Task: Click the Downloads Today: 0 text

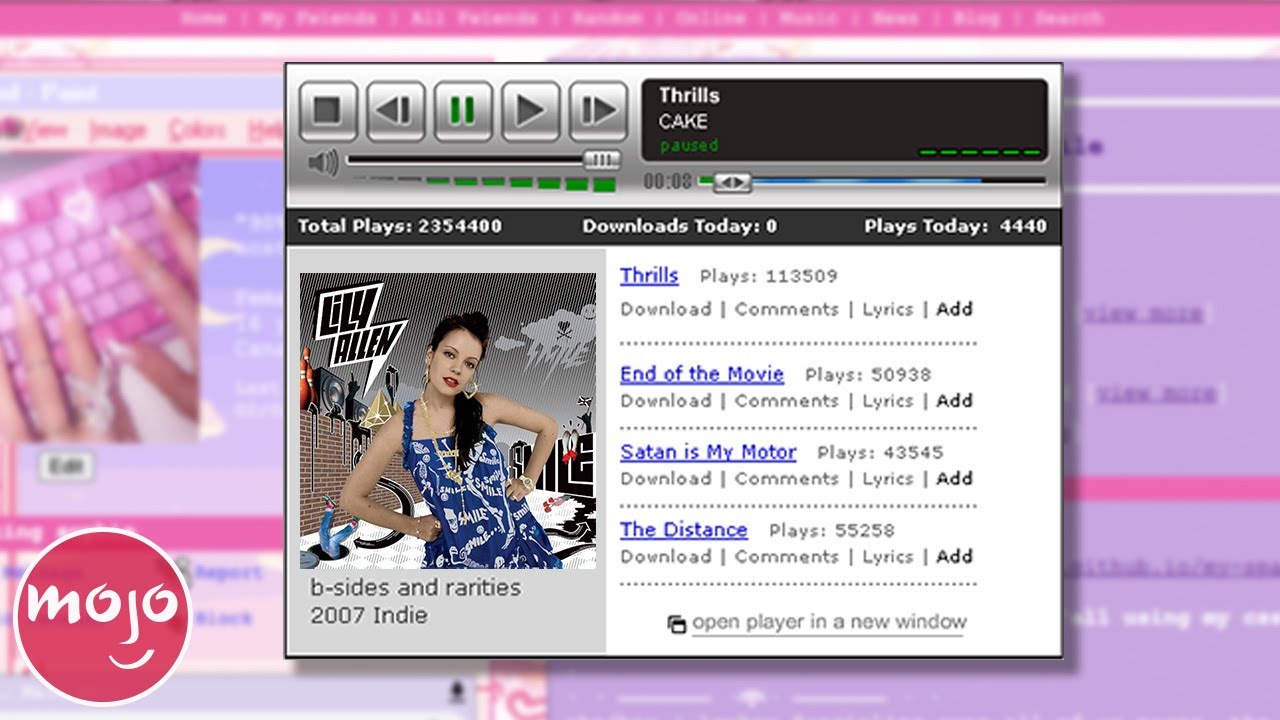Action: (680, 226)
